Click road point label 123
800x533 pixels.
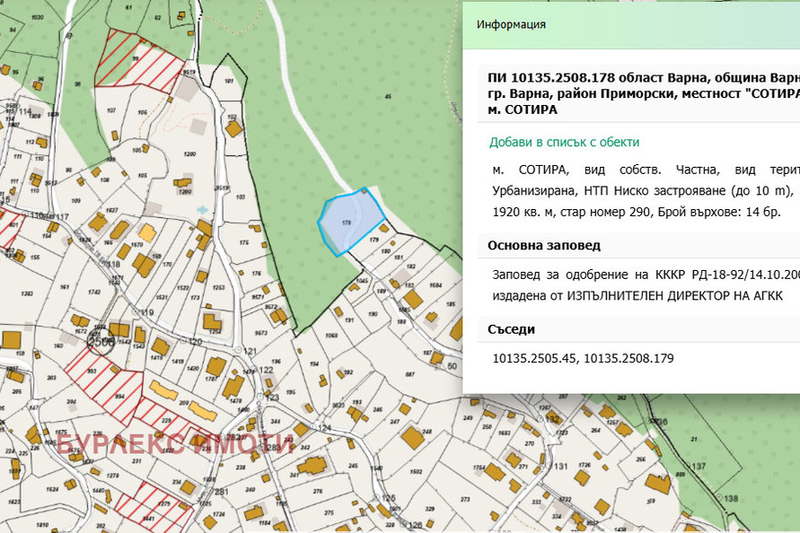[x=272, y=397]
